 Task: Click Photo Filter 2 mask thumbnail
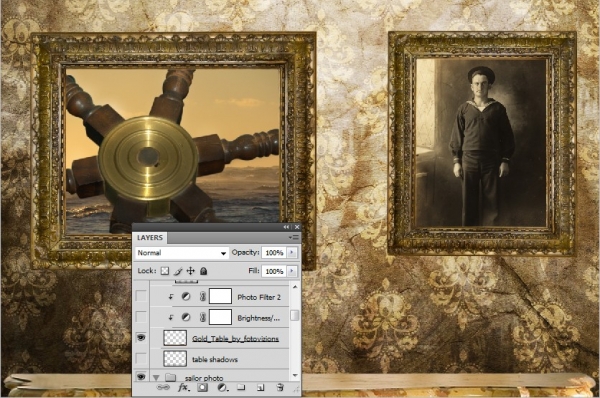[x=220, y=296]
